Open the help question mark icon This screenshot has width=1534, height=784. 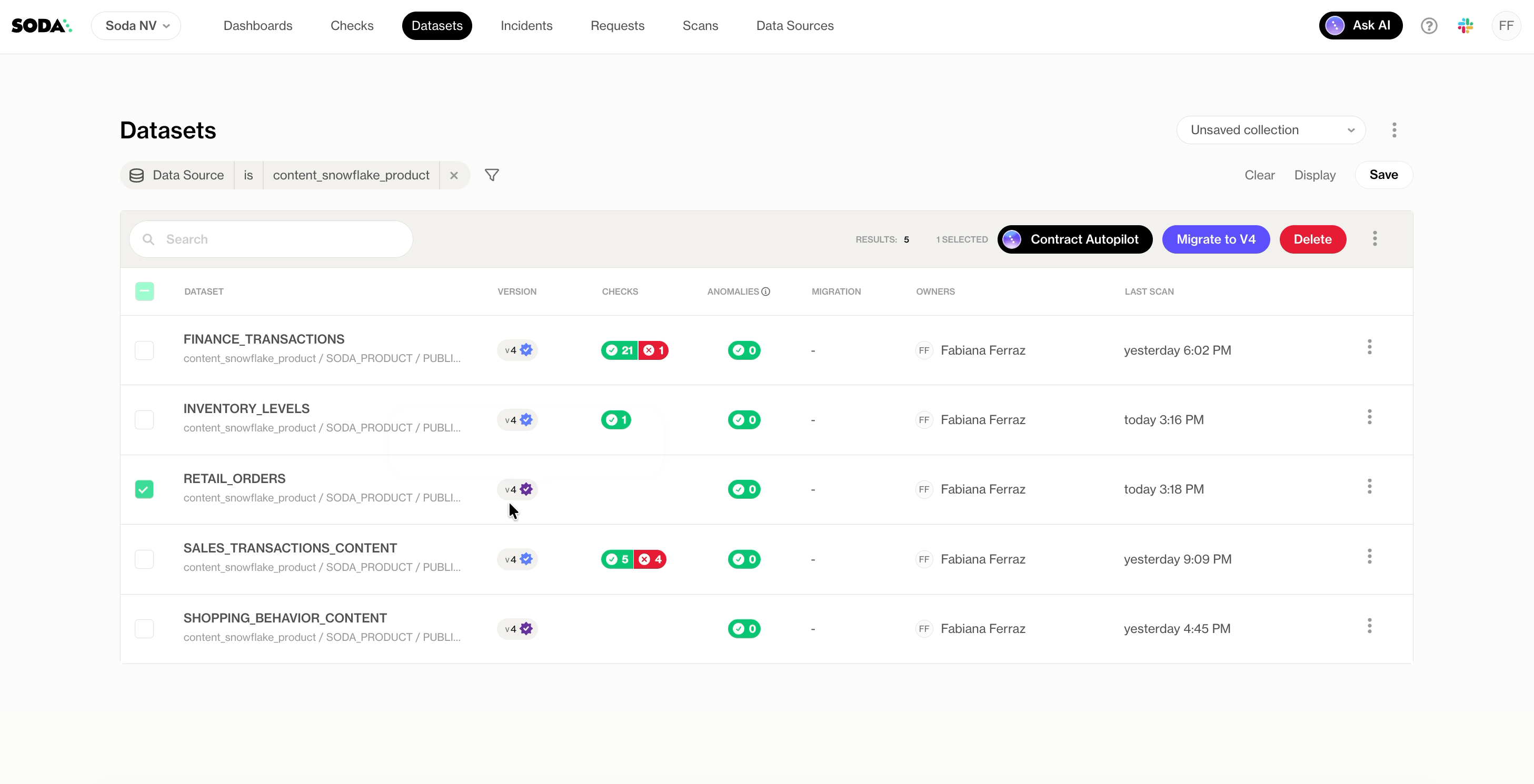click(x=1429, y=26)
